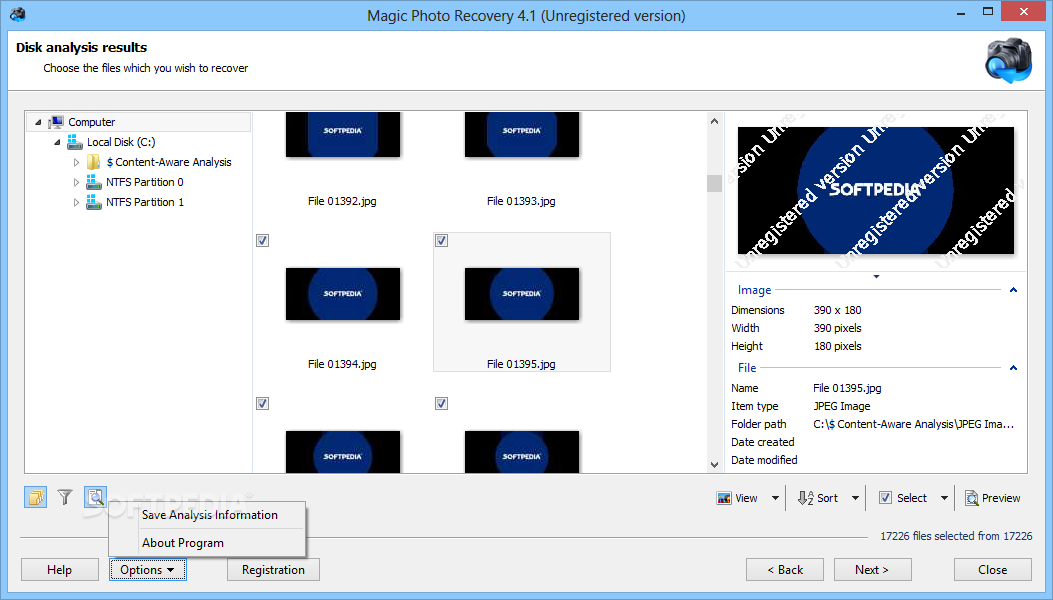Click the NTFS Partition 0 icon
The image size is (1053, 600).
tap(94, 182)
